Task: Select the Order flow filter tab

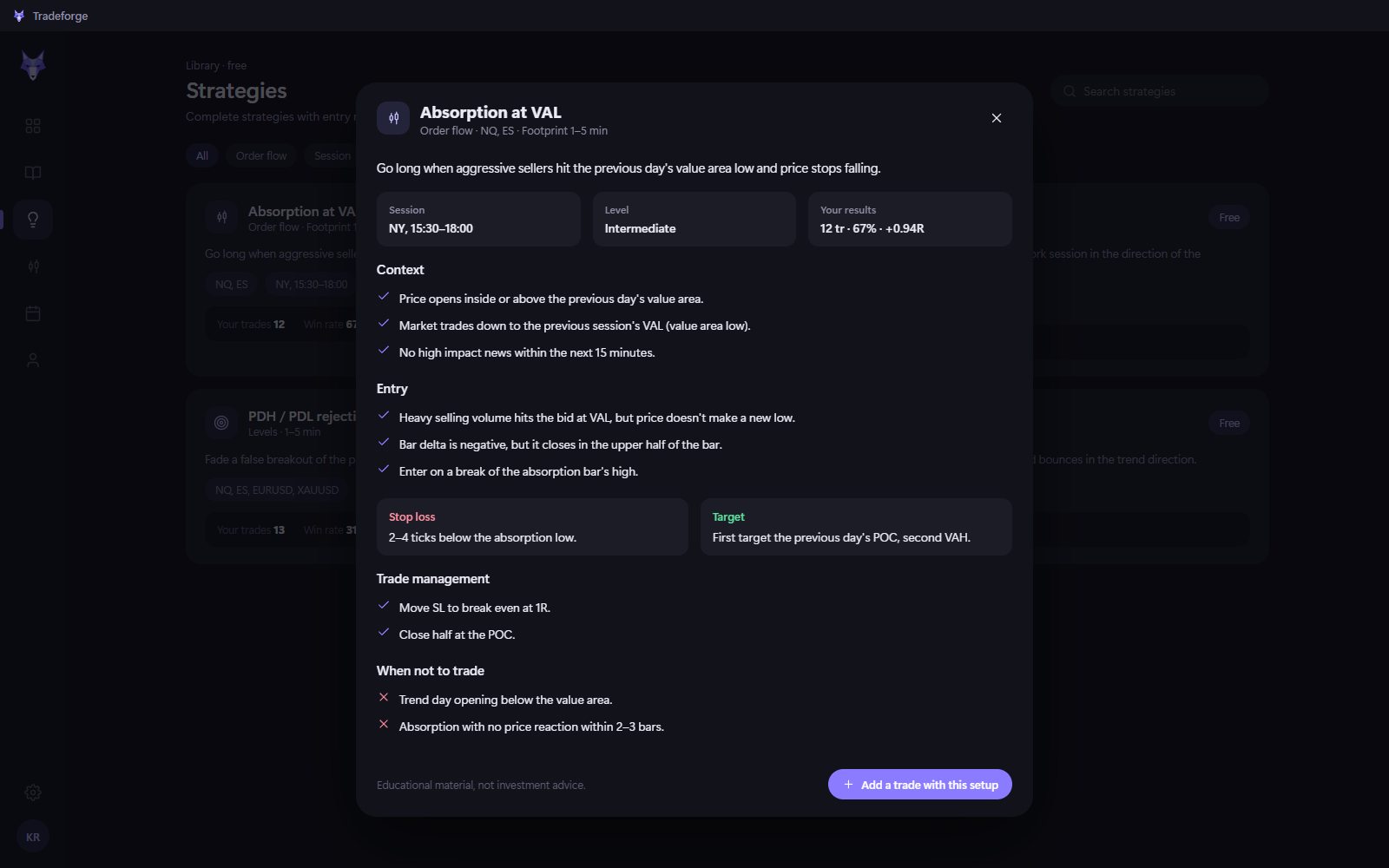Action: pyautogui.click(x=261, y=156)
